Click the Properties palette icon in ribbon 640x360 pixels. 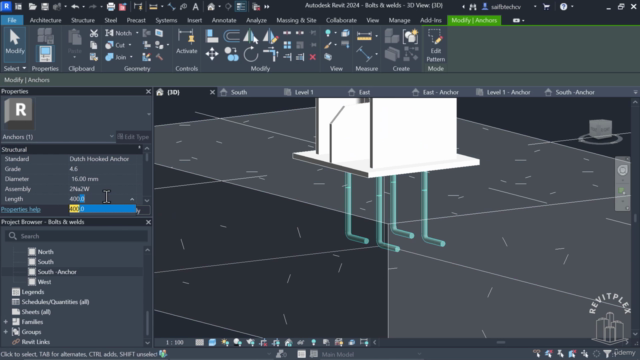(45, 53)
